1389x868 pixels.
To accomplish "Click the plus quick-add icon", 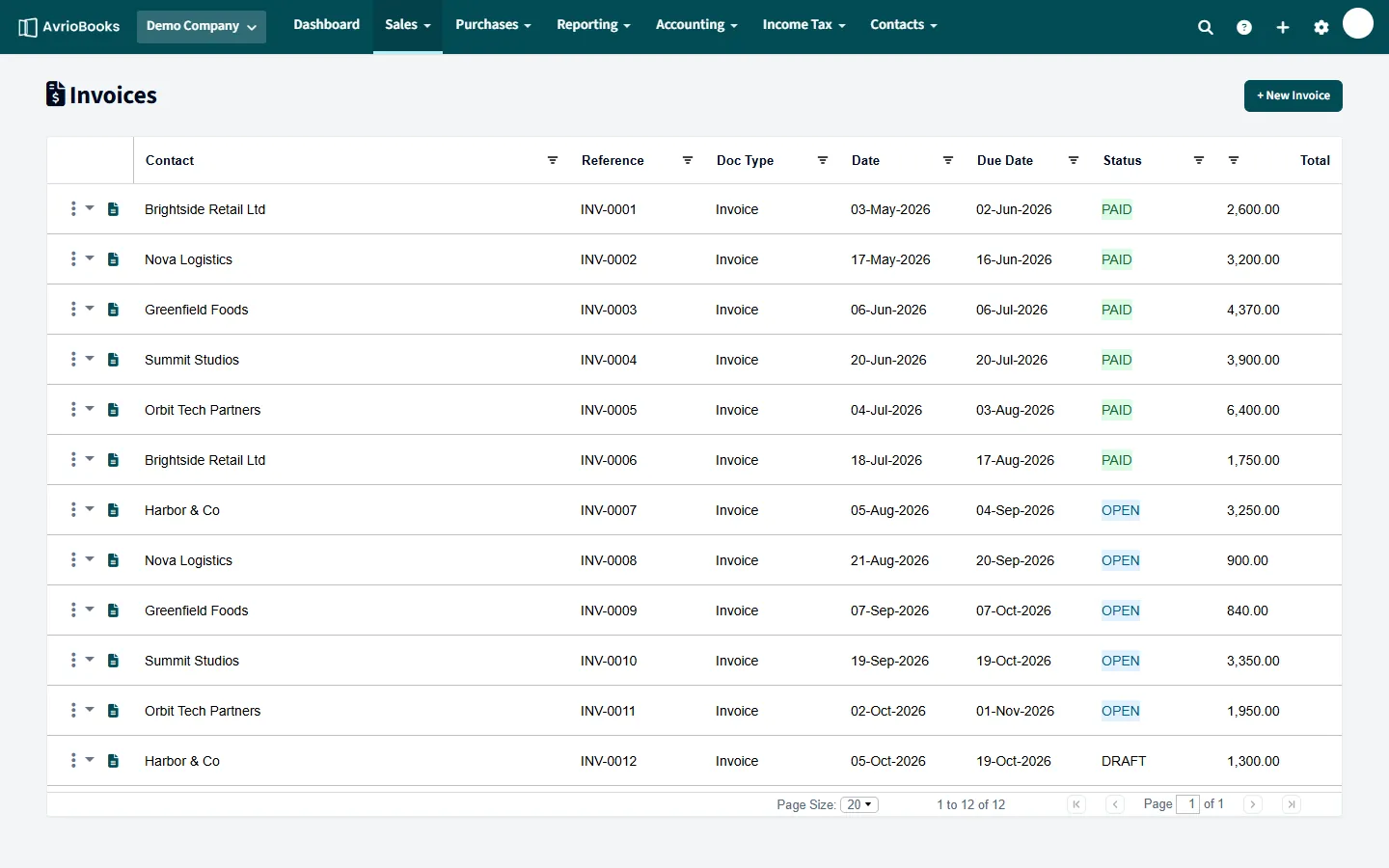I will pos(1283,28).
